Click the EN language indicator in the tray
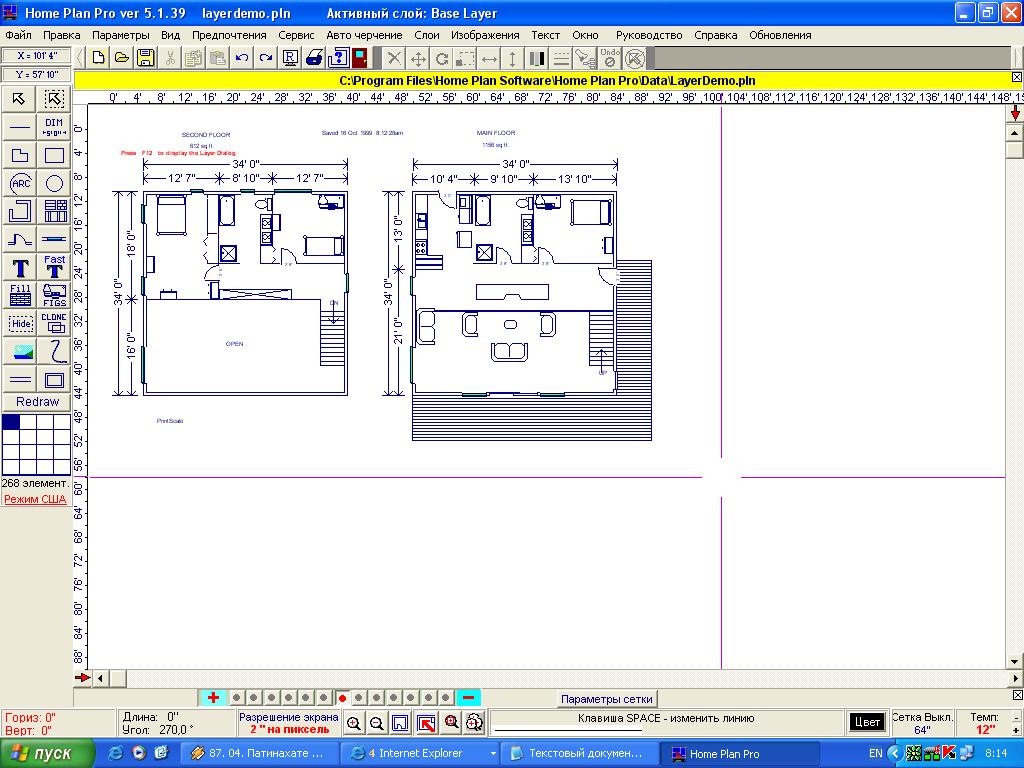The height and width of the screenshot is (768, 1024). pos(875,753)
